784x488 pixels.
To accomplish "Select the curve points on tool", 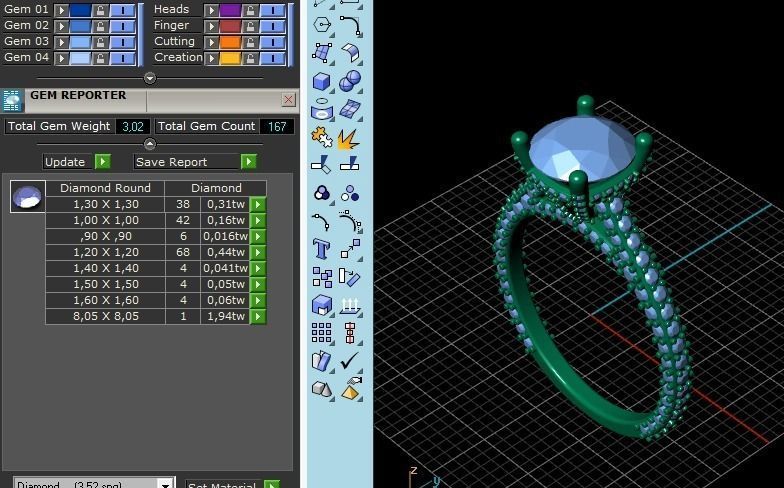I will 350,220.
